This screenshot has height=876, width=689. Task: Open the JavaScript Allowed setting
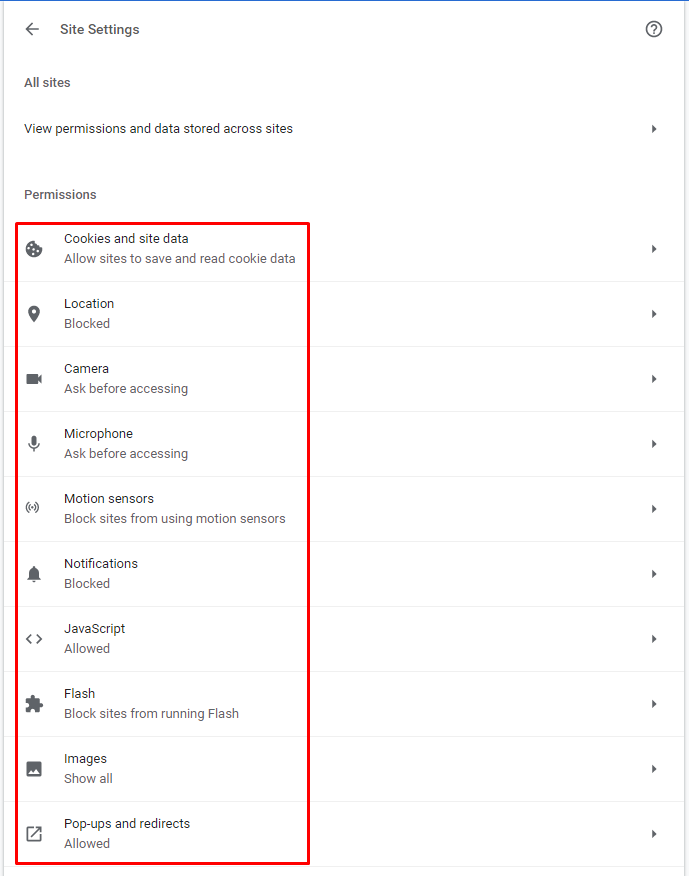344,639
